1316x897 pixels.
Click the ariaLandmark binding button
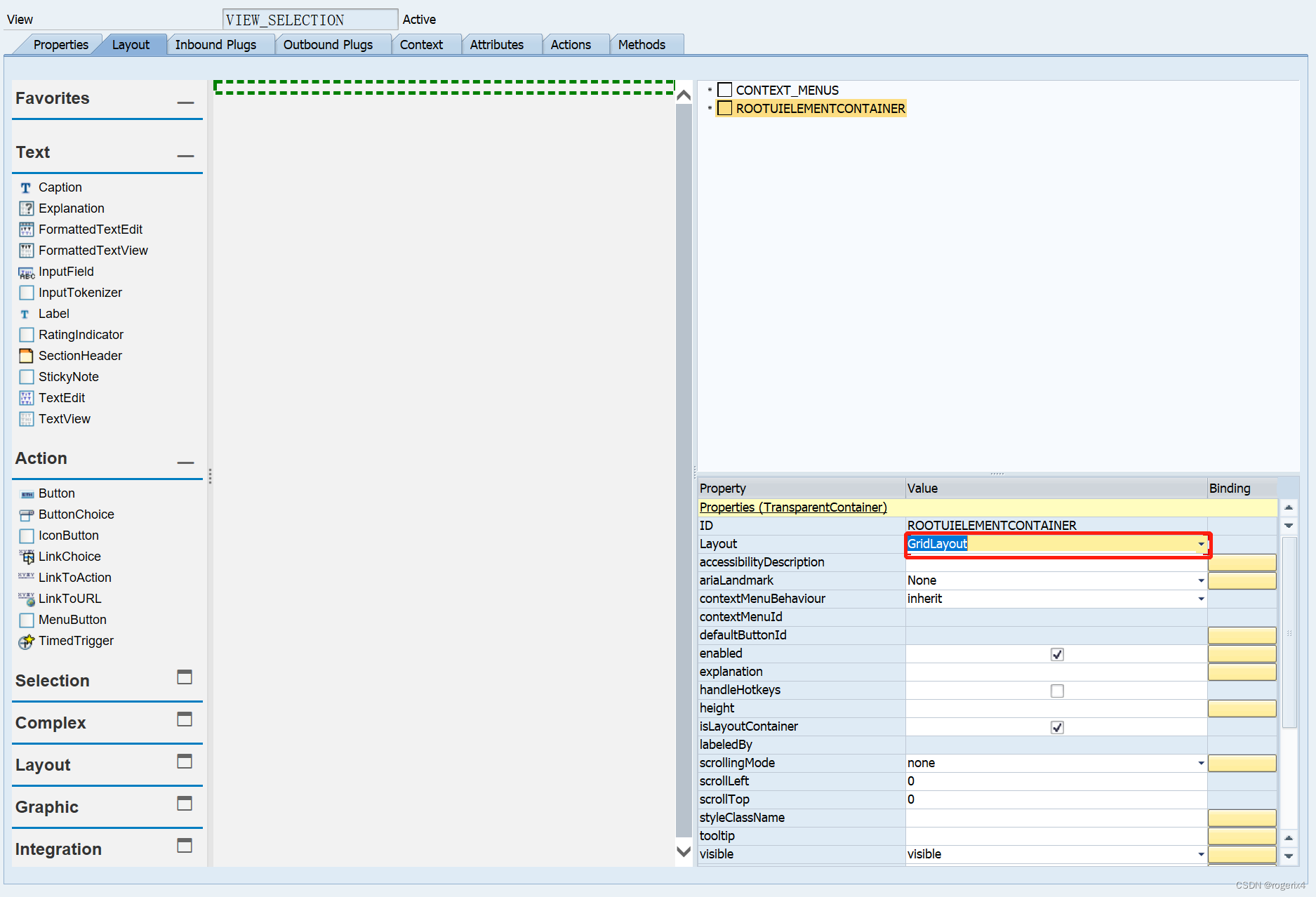1242,580
